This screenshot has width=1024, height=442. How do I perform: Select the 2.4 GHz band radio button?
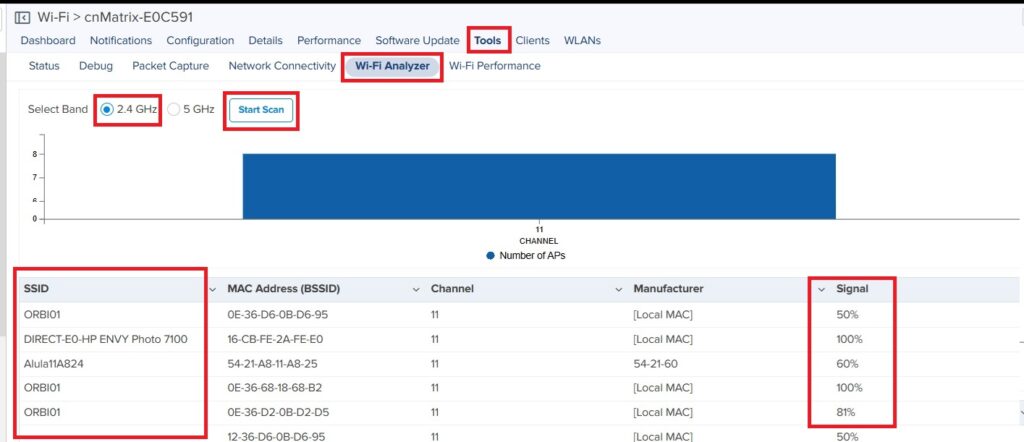click(x=107, y=109)
